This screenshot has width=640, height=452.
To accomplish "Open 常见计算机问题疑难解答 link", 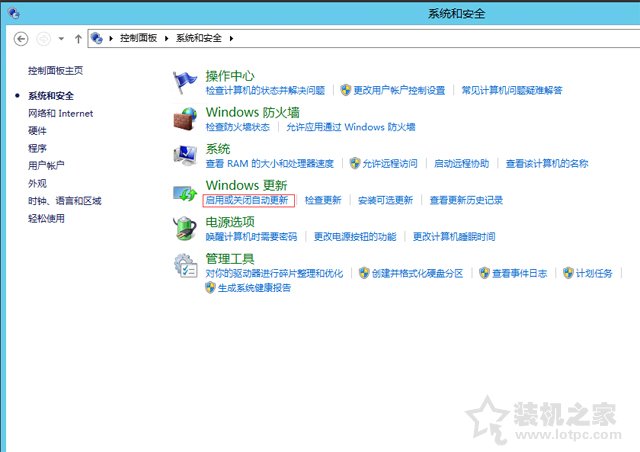I will click(x=512, y=90).
